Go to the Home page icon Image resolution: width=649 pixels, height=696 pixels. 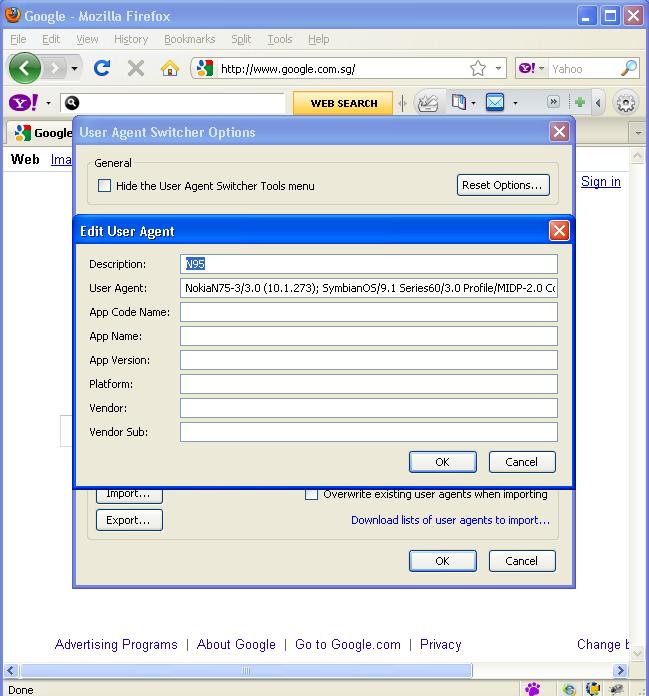pyautogui.click(x=170, y=68)
